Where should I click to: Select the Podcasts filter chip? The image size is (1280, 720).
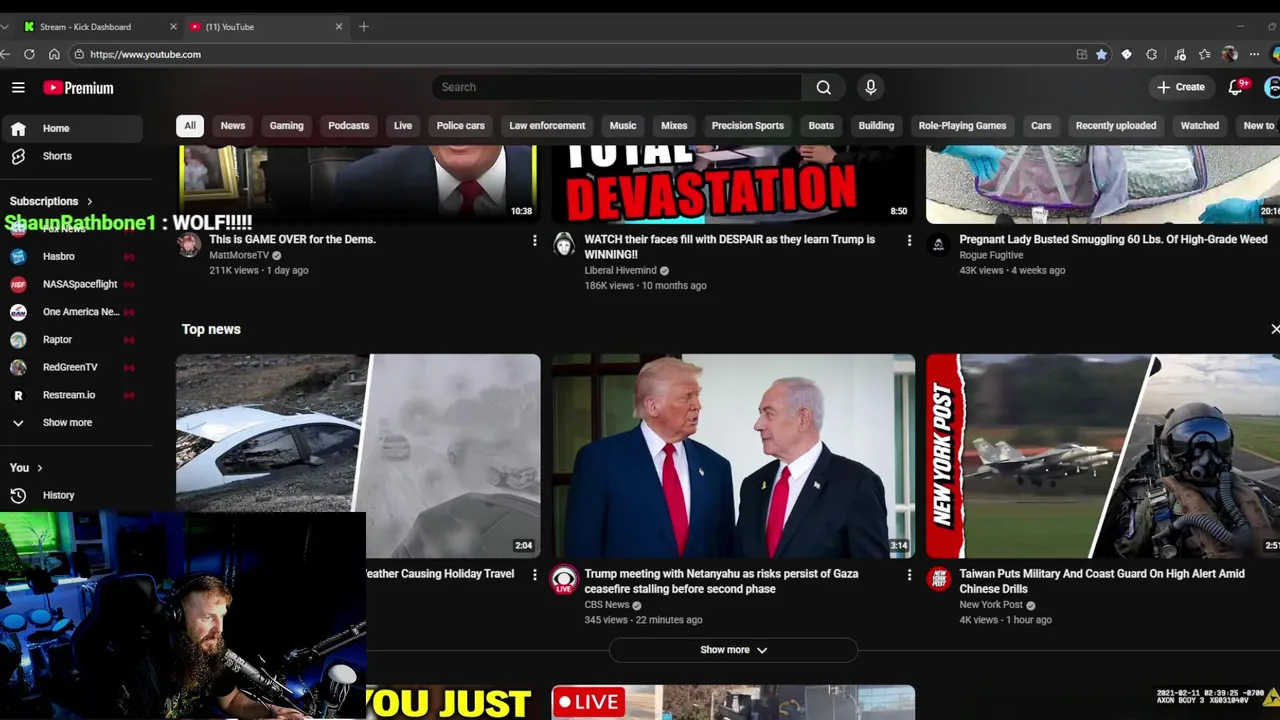click(x=349, y=126)
